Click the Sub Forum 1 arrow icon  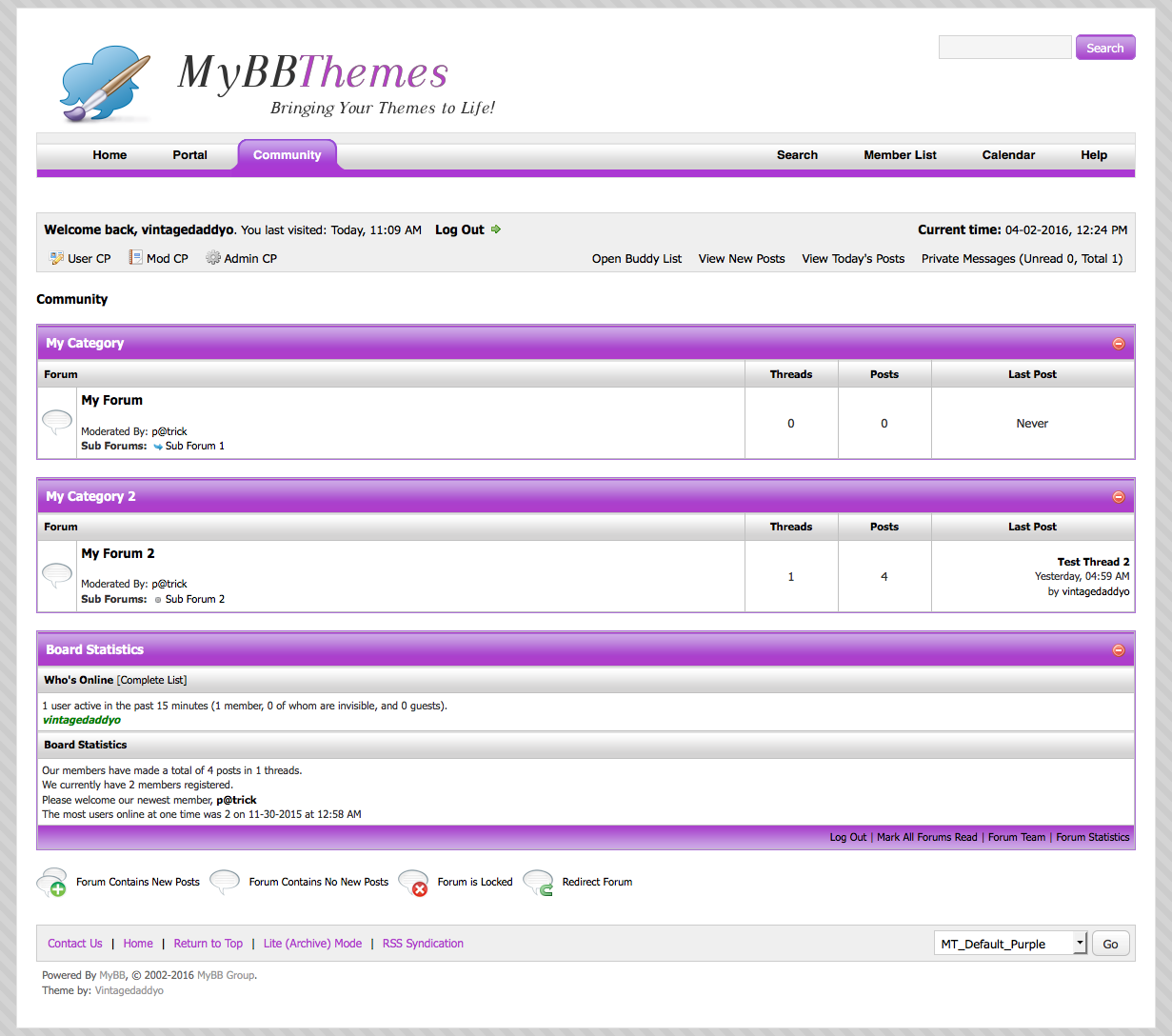(x=158, y=447)
